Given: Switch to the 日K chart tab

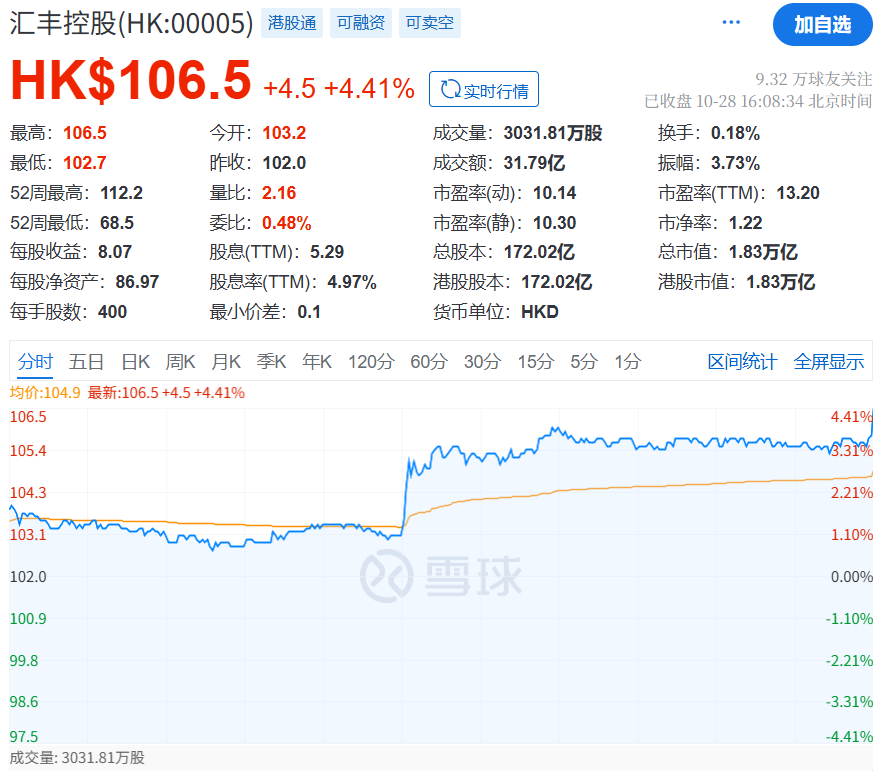Looking at the screenshot, I should tap(135, 362).
